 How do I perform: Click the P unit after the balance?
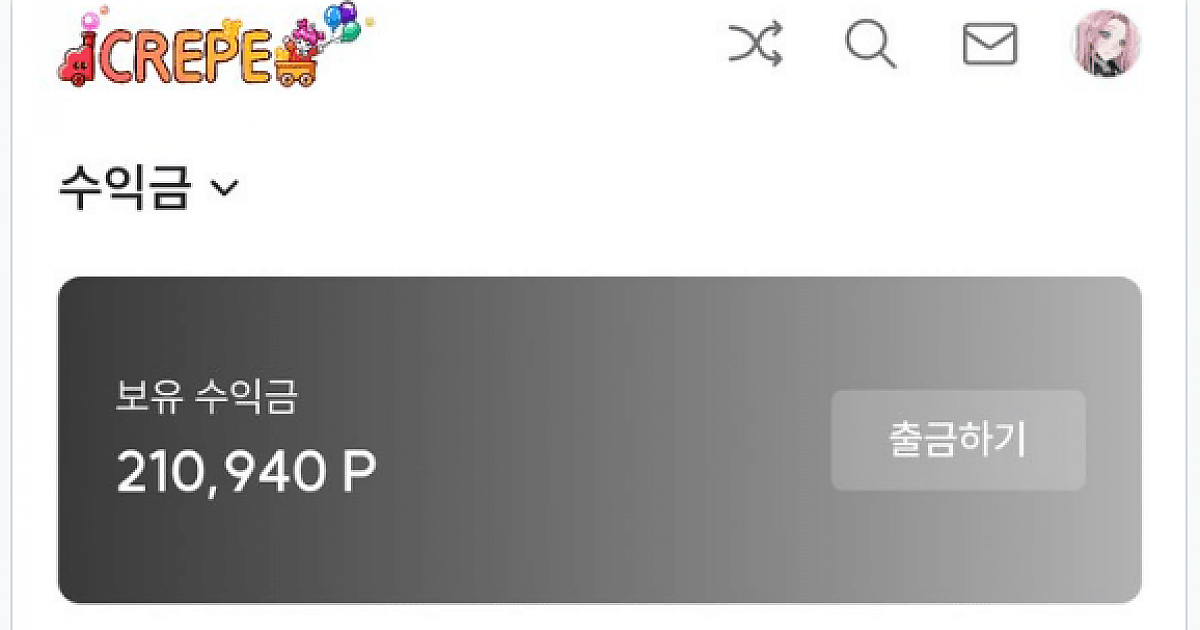point(359,472)
